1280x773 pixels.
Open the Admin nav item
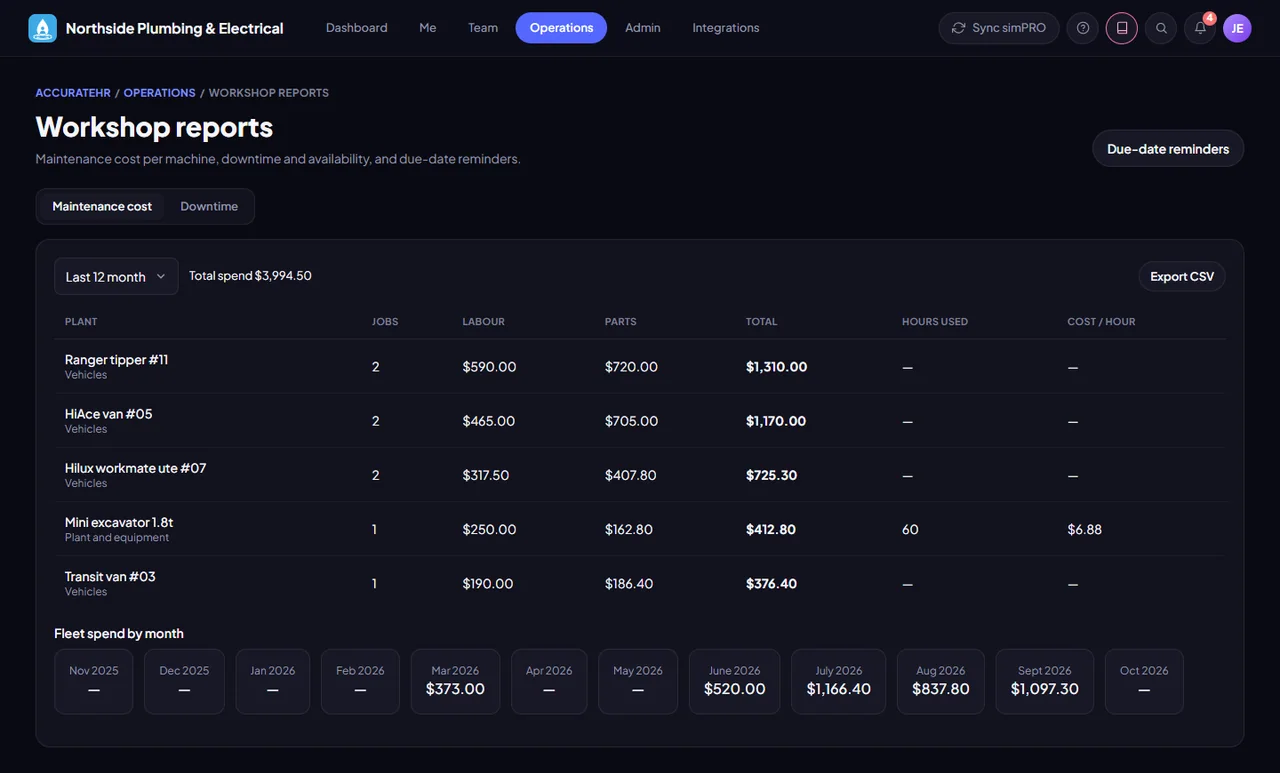tap(643, 28)
